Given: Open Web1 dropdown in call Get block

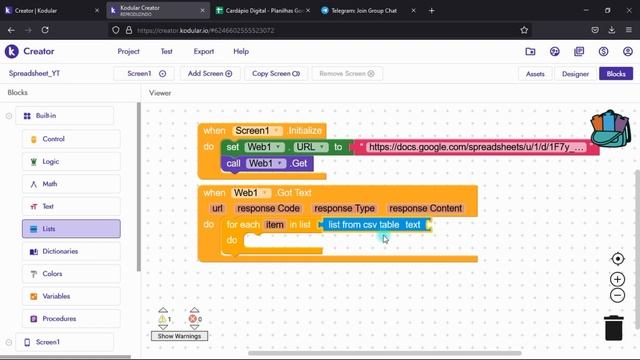Looking at the screenshot, I should pyautogui.click(x=266, y=163).
